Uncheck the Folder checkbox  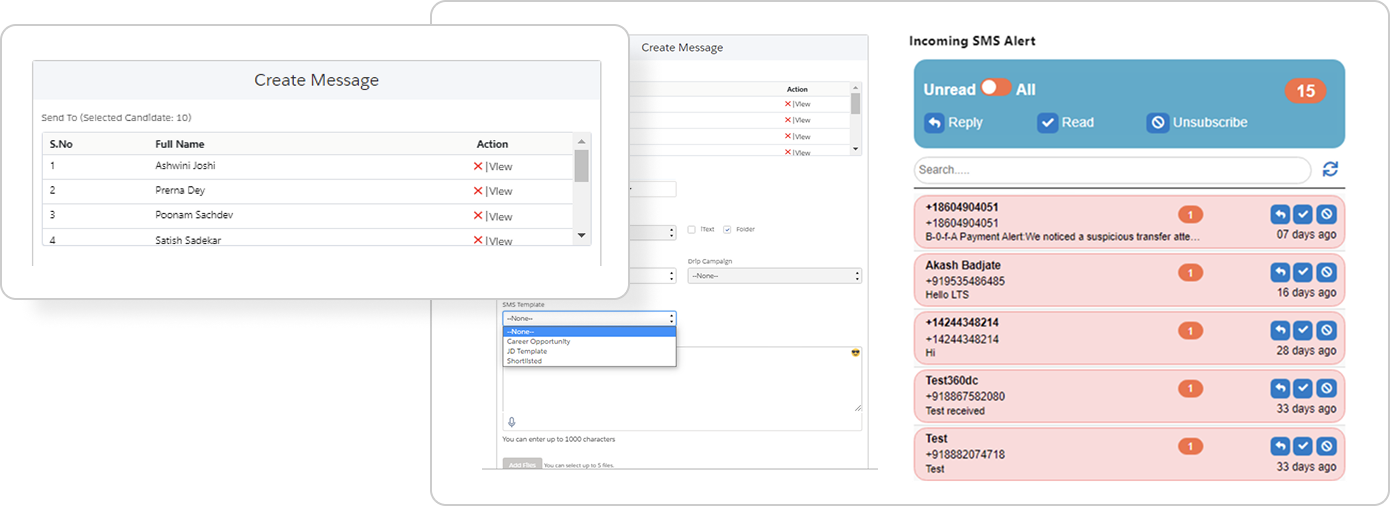tap(727, 229)
